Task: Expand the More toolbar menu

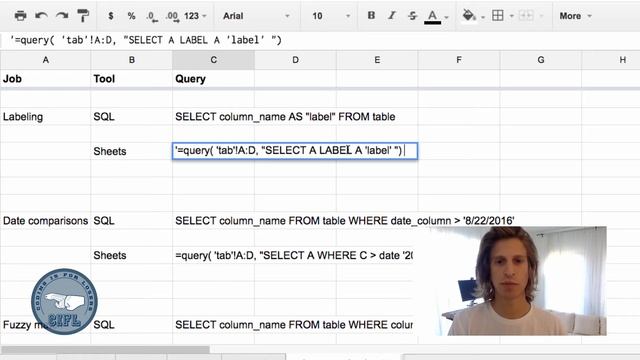Action: coord(575,16)
